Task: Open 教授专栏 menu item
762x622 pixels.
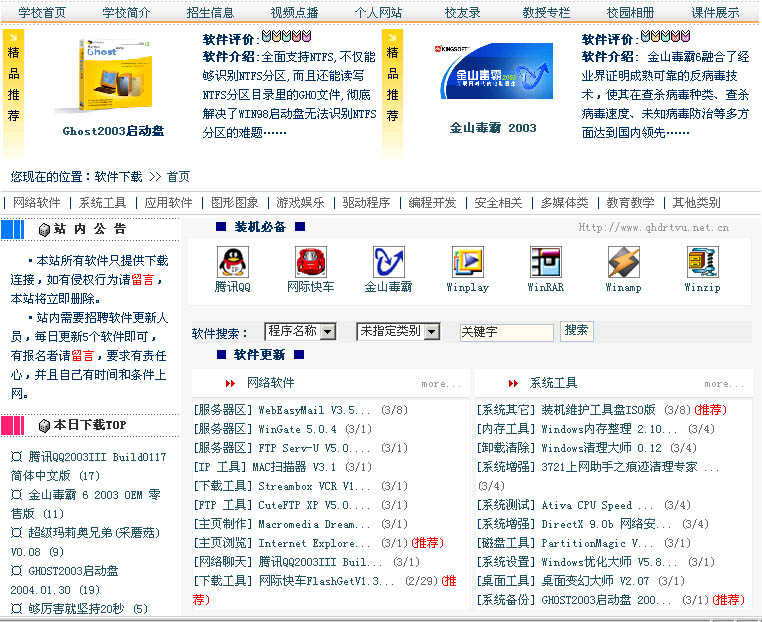Action: tap(546, 13)
